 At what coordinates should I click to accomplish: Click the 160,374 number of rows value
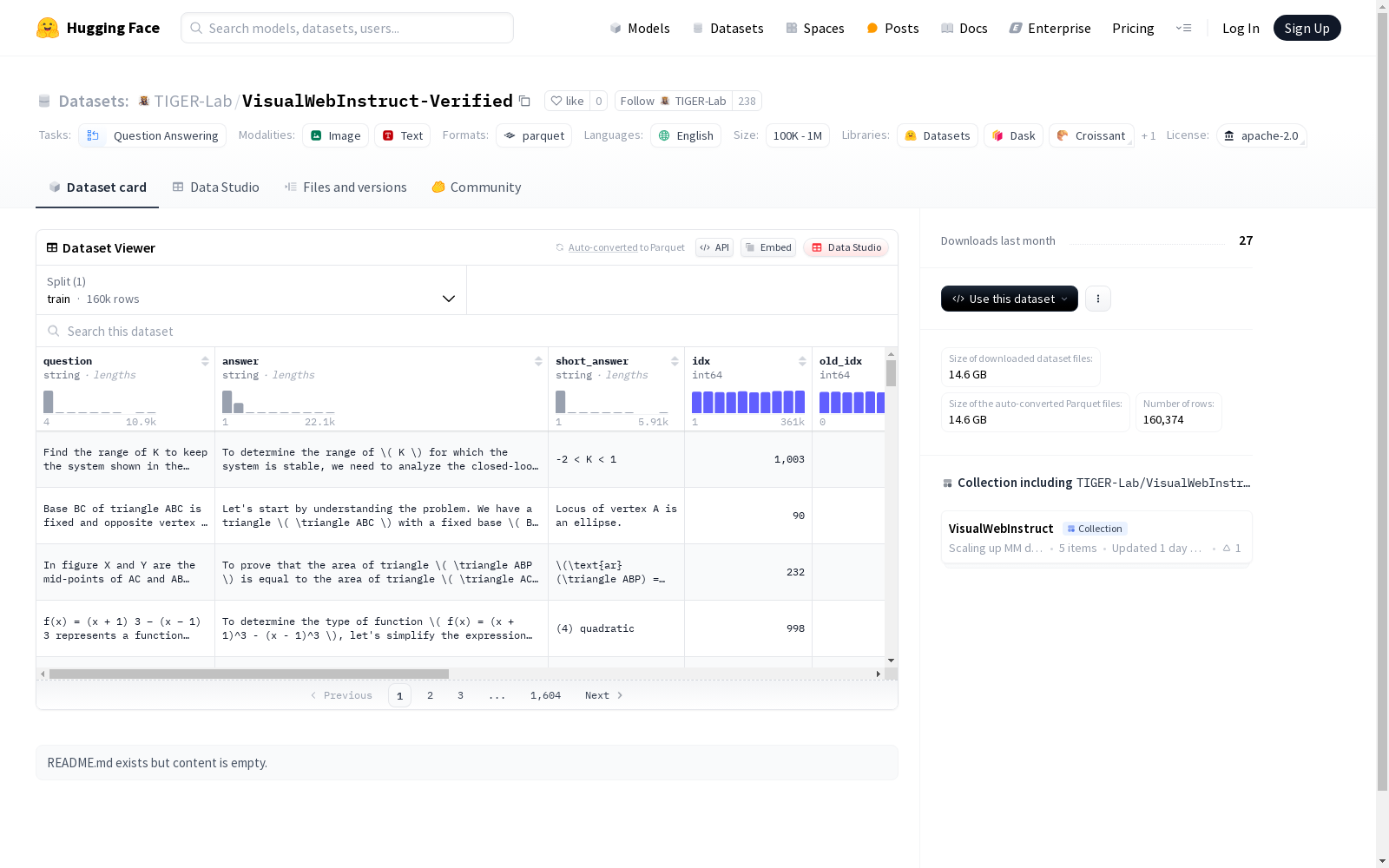pyautogui.click(x=1163, y=419)
